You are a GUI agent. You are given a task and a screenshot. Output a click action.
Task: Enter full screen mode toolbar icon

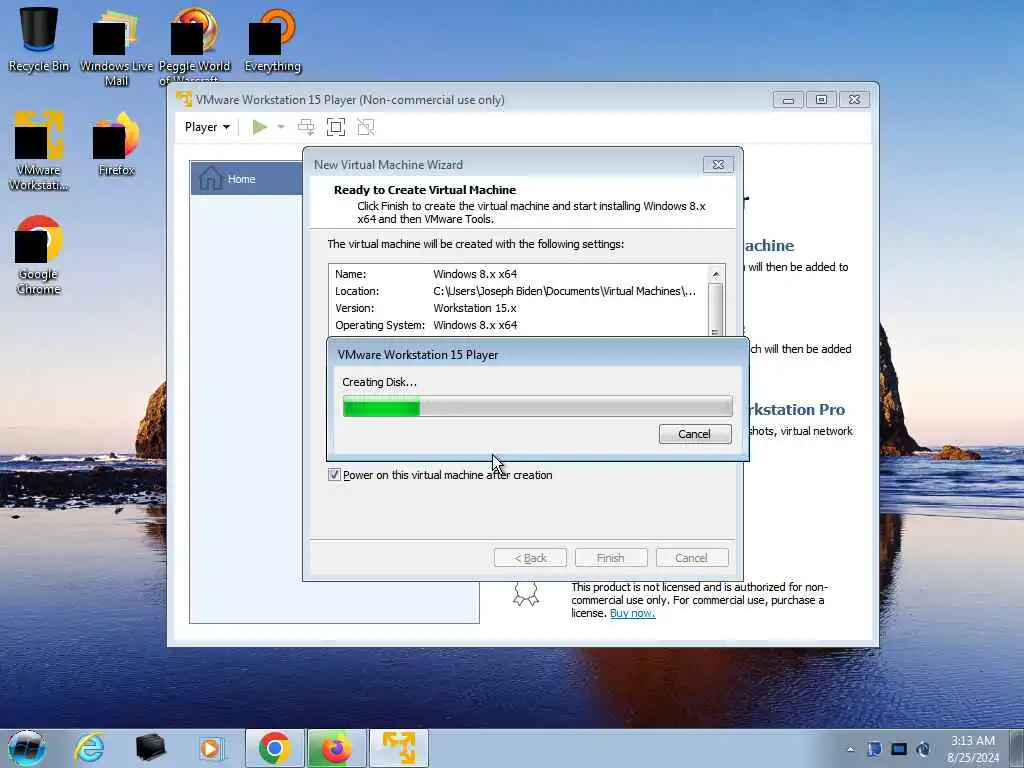(x=336, y=127)
